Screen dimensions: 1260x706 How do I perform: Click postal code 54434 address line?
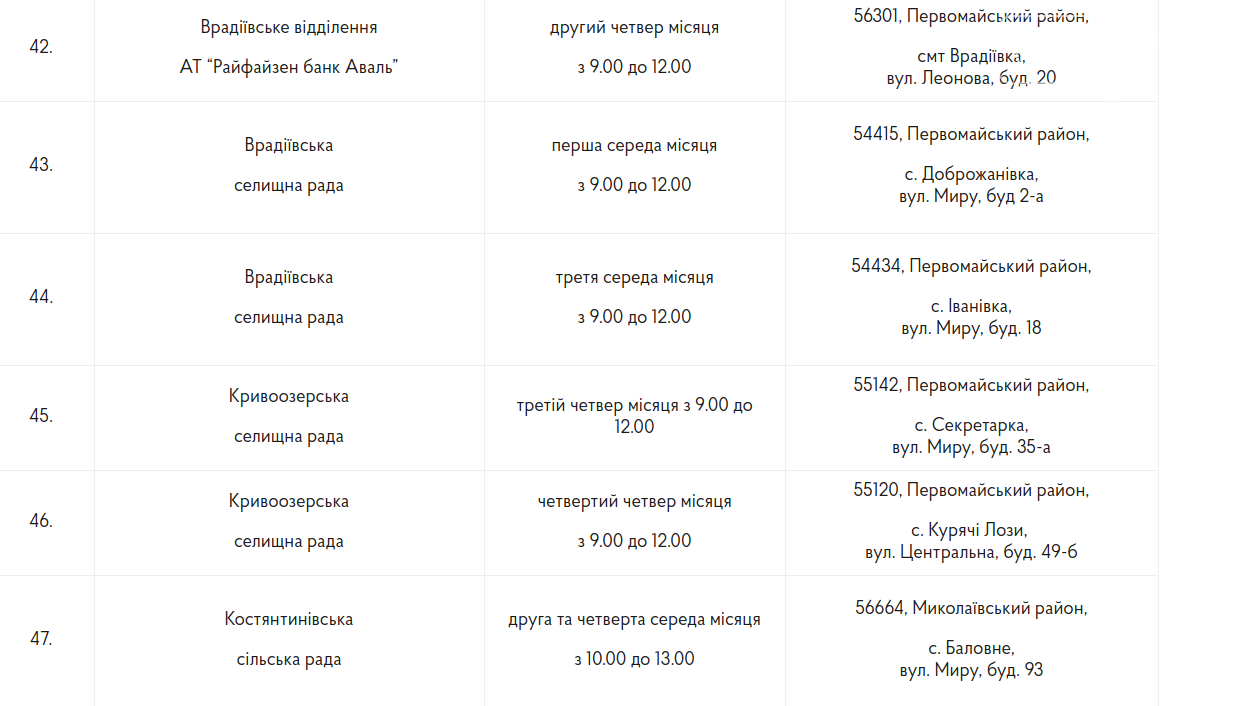(x=971, y=266)
